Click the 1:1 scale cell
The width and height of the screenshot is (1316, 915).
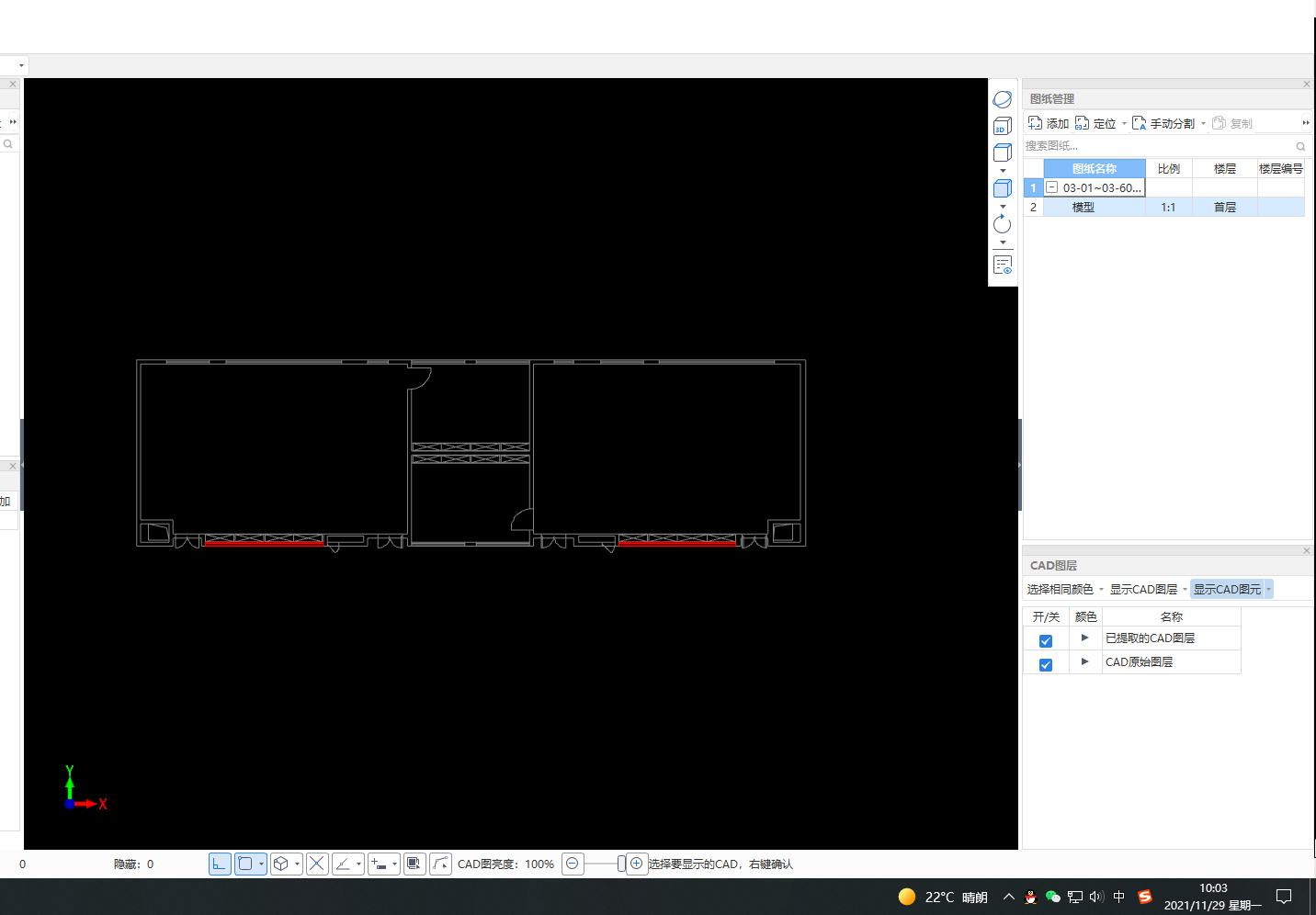click(1168, 208)
